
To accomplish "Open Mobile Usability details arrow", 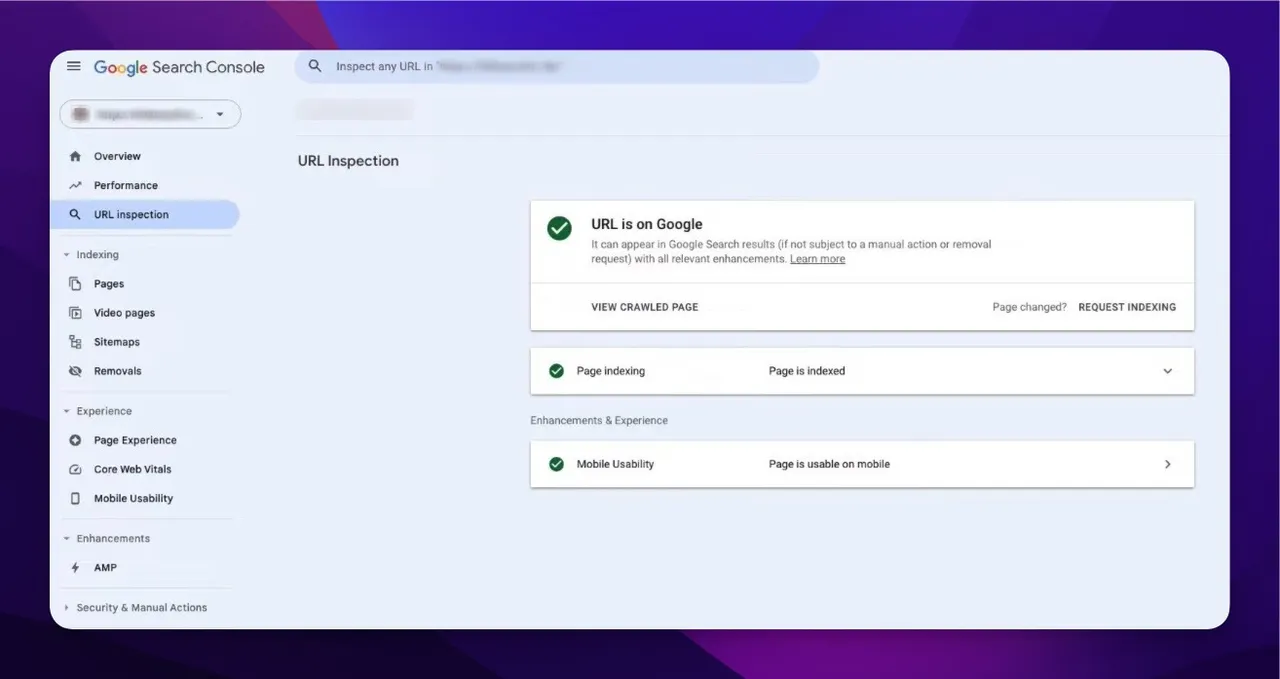I will click(x=1167, y=464).
